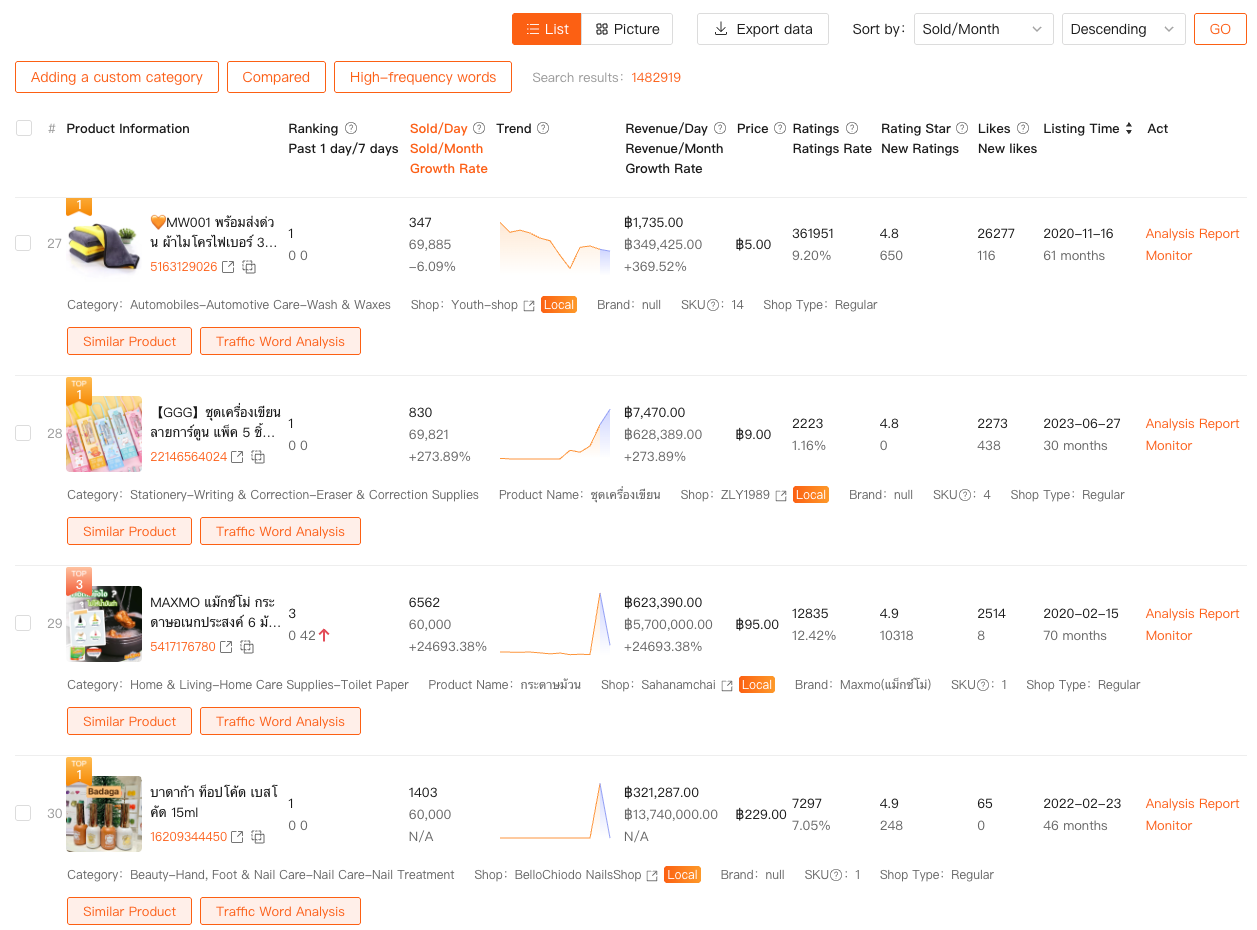The height and width of the screenshot is (930, 1257).
Task: Open the Sold/Month sort by dropdown
Action: 983,29
